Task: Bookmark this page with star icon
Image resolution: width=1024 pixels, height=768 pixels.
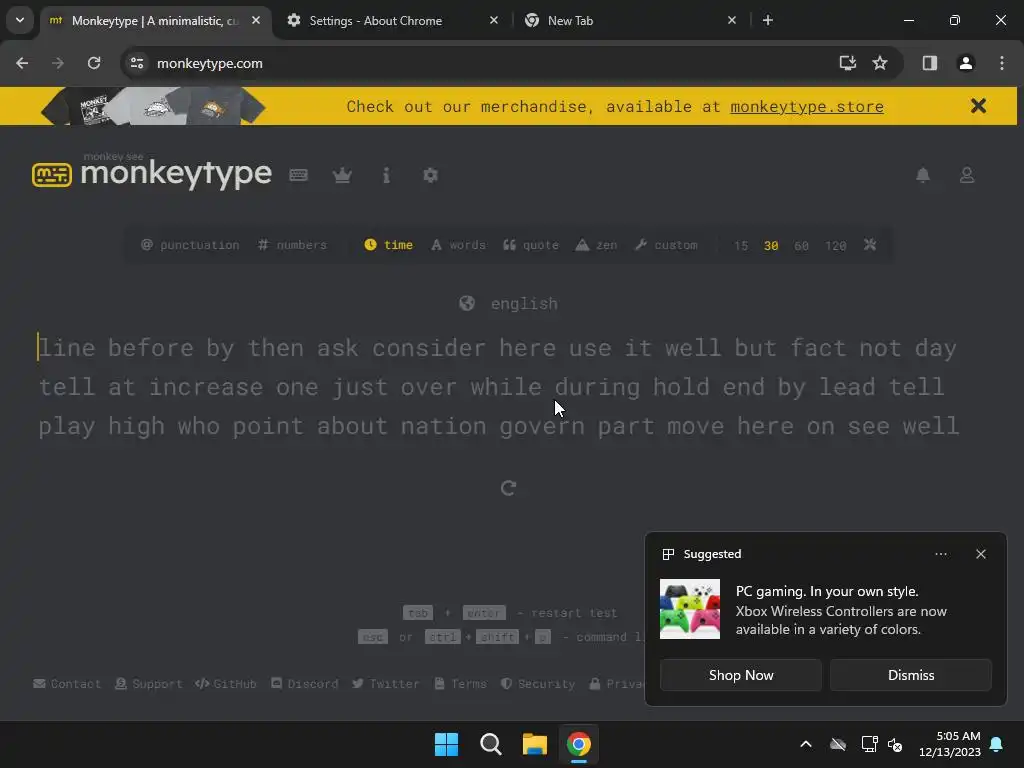Action: [x=880, y=63]
